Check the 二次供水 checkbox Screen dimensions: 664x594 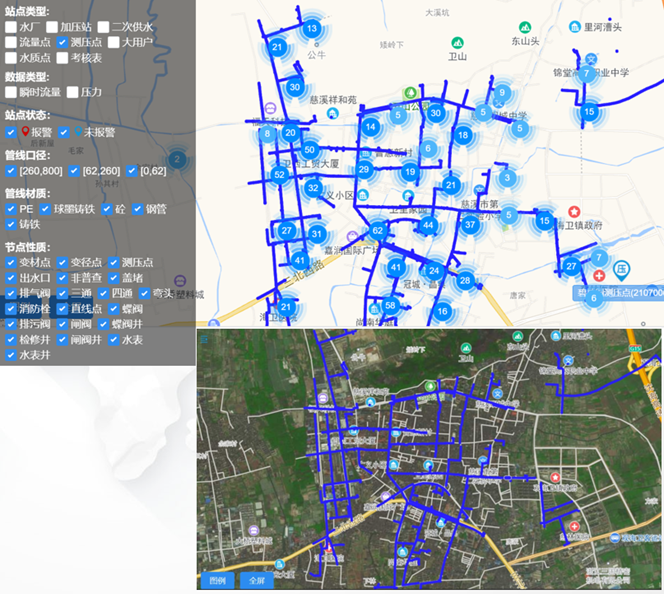tap(103, 27)
